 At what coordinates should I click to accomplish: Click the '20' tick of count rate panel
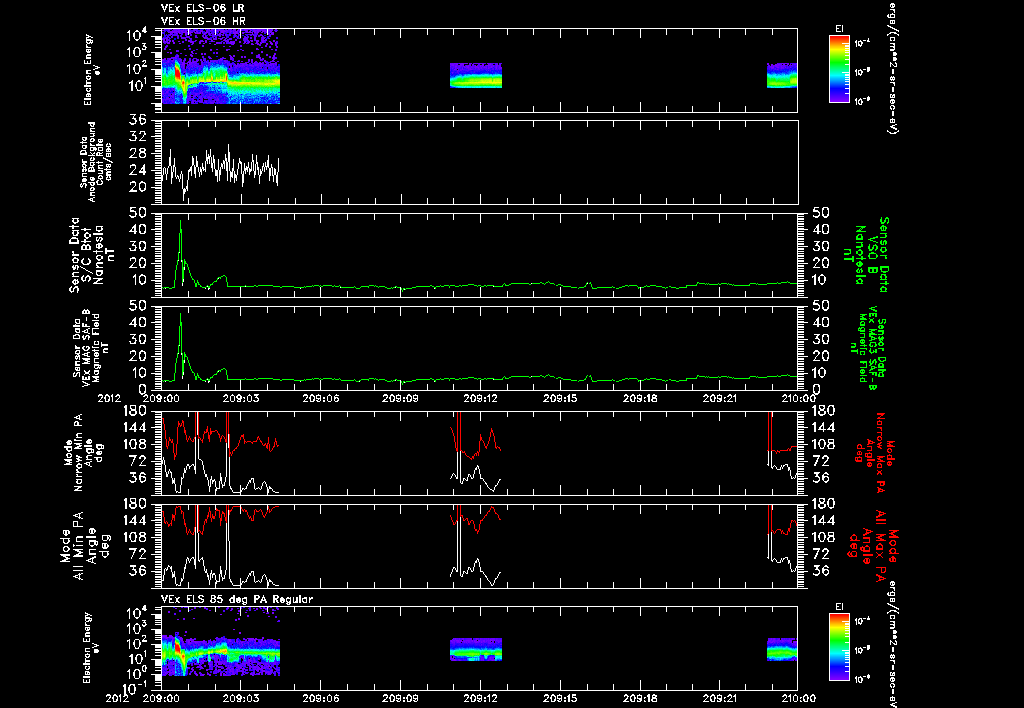137,187
